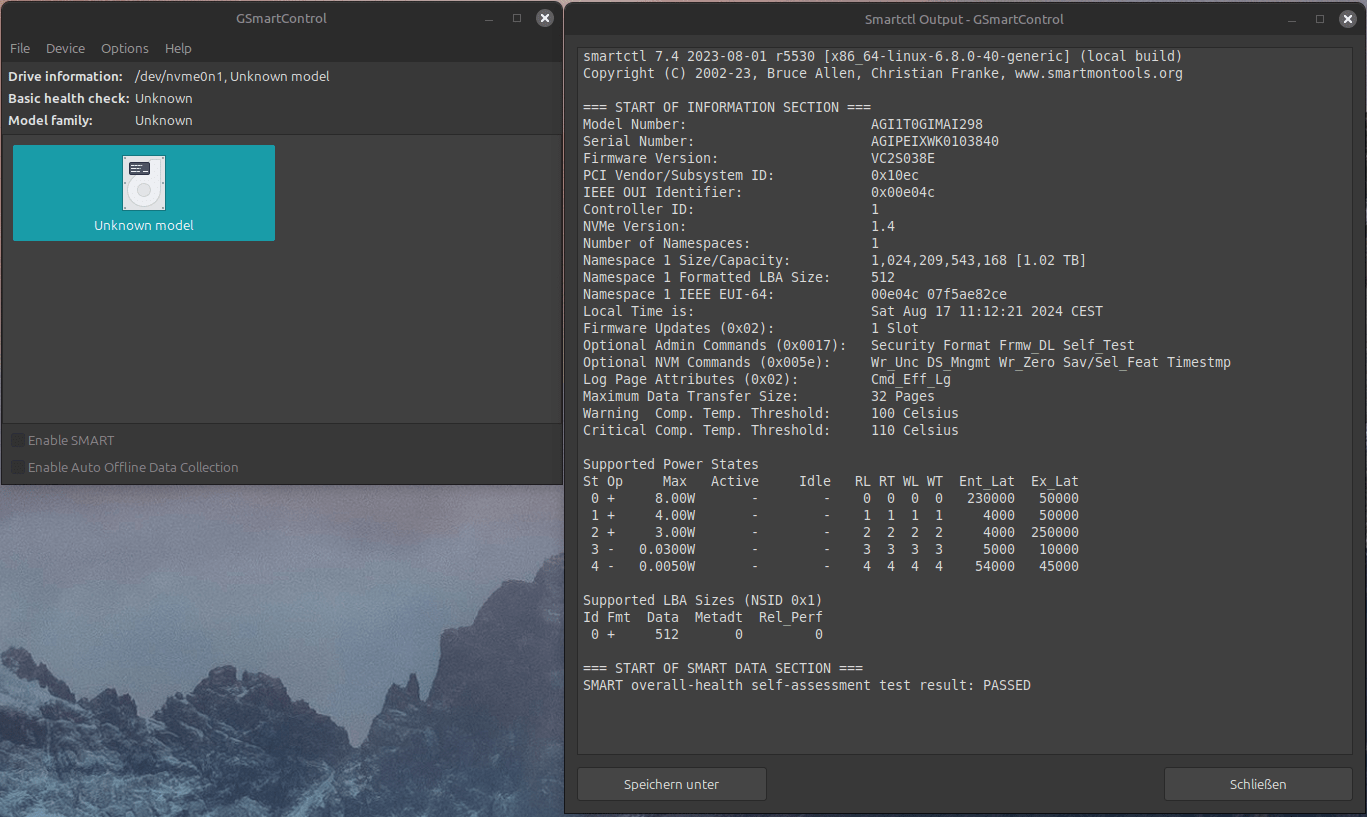
Task: Open the Help menu
Action: coord(178,48)
